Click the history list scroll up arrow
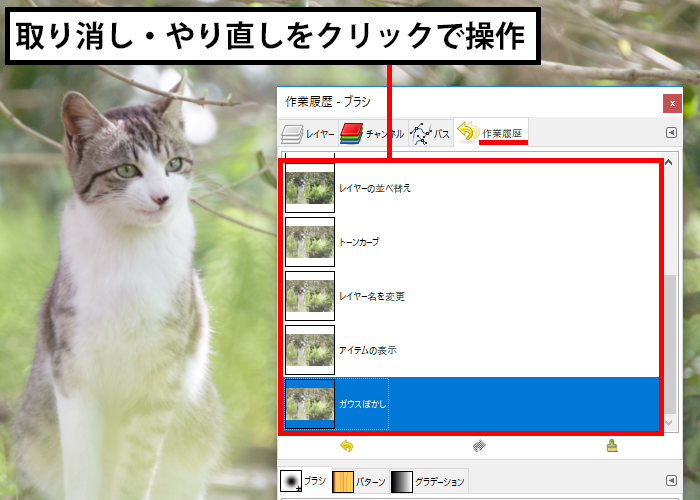The width and height of the screenshot is (700, 500). (669, 162)
